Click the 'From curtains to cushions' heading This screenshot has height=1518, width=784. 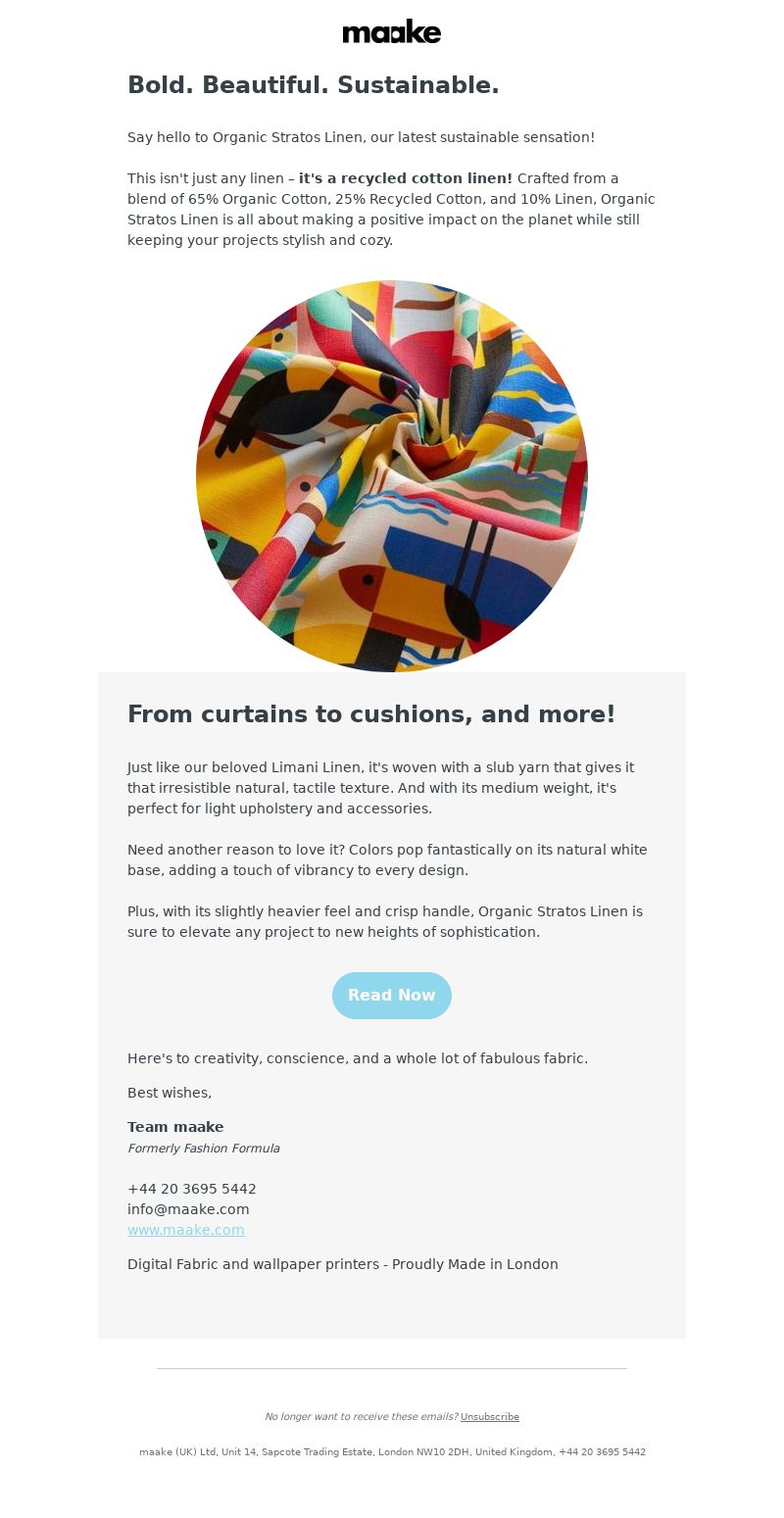371,714
